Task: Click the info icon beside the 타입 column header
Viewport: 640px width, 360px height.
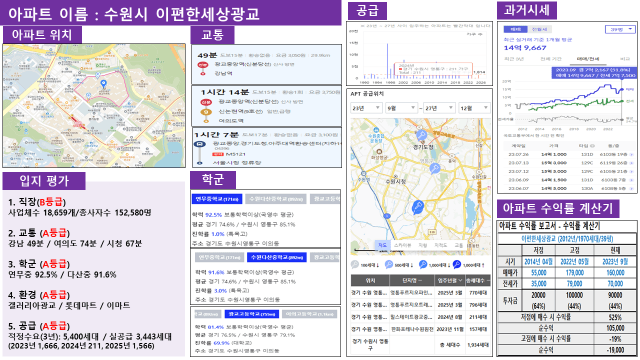Action: point(593,146)
